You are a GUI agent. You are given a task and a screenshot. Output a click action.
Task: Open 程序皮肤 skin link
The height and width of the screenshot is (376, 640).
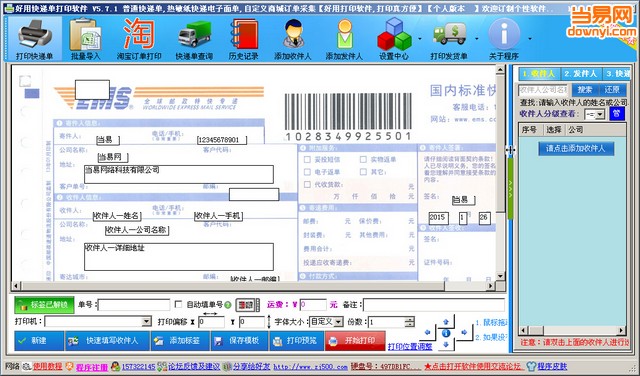[552, 366]
